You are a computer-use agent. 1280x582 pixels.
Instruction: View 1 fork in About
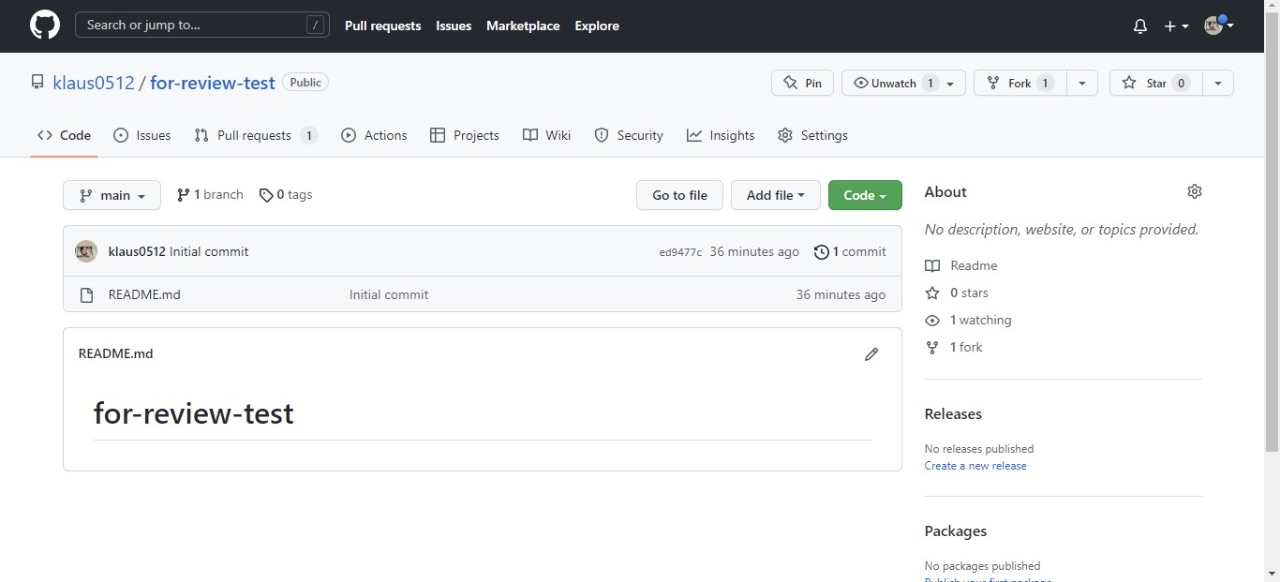pos(954,347)
